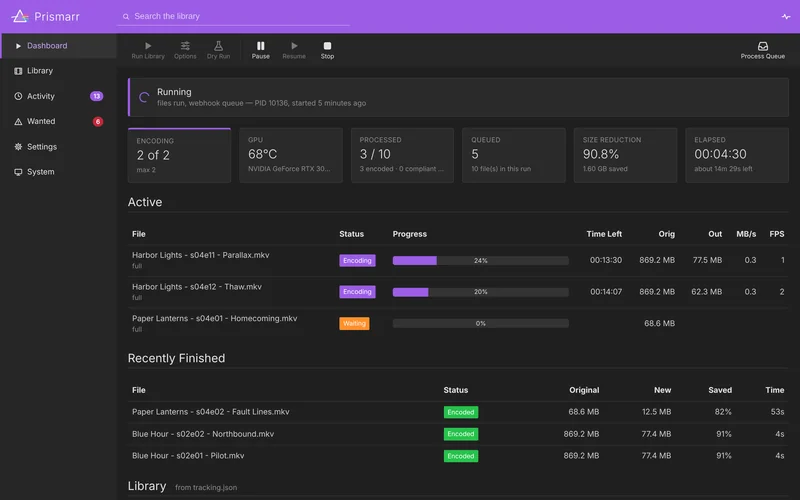Click the Dashboard play arrow icon
The height and width of the screenshot is (500, 800).
point(18,46)
